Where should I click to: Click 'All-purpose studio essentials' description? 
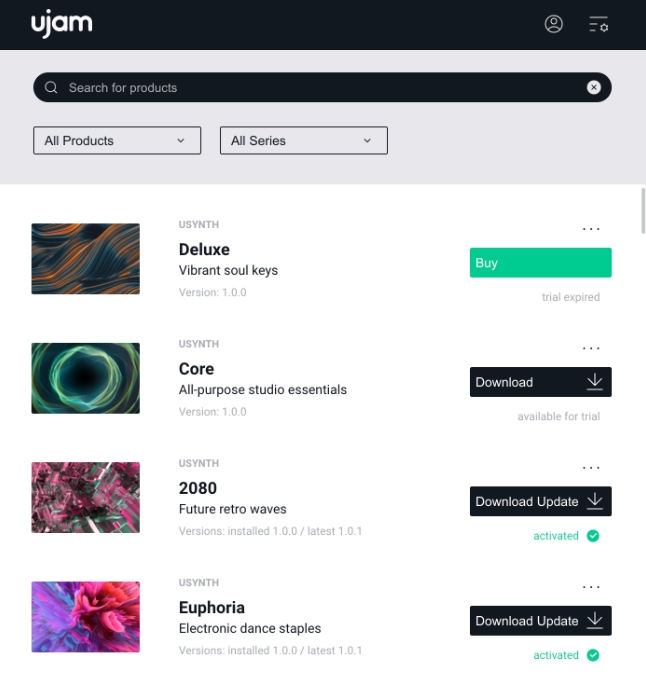(263, 389)
